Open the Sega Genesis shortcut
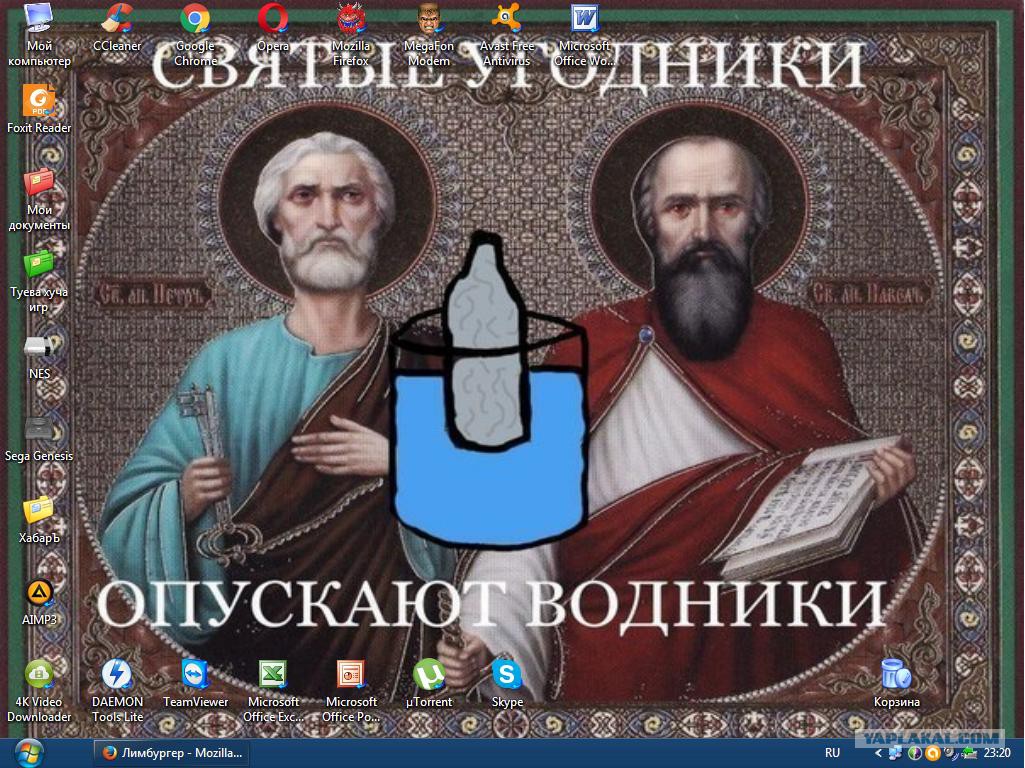Screen dimensions: 1025x768 click(39, 438)
